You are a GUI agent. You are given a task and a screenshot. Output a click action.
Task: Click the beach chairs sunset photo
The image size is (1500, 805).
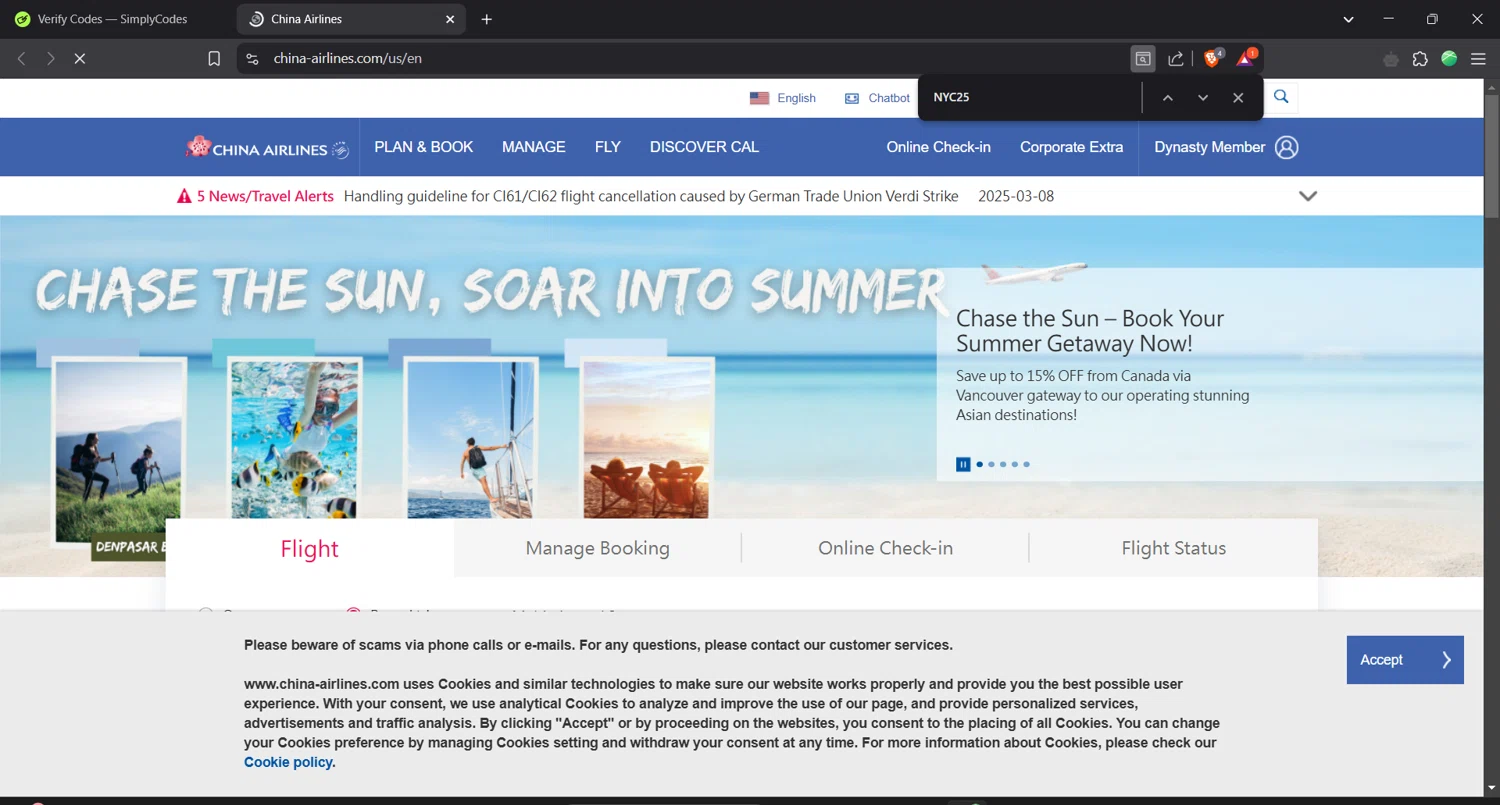point(645,439)
